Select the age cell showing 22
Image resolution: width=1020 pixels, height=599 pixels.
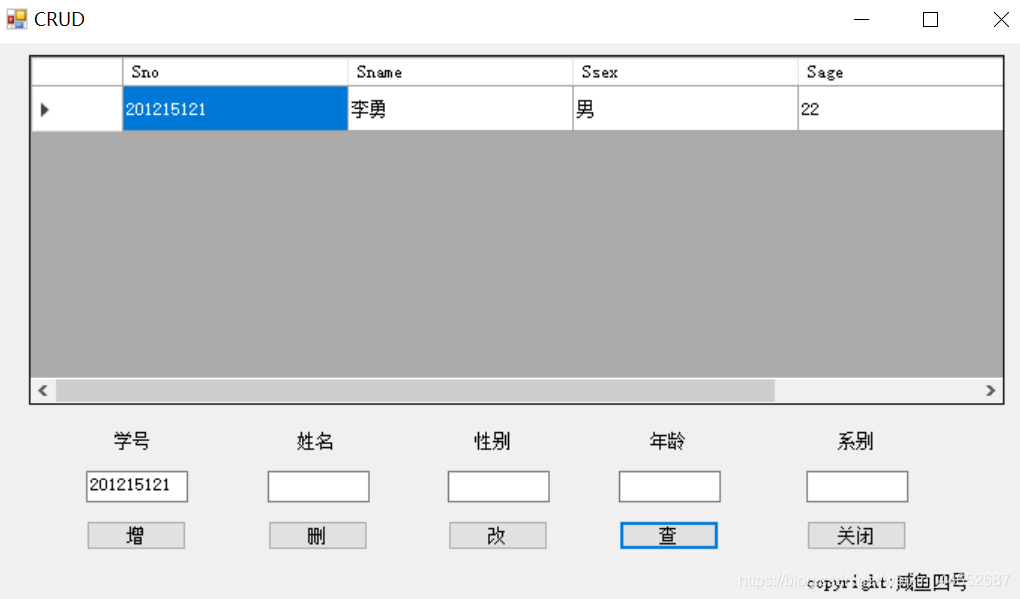click(x=900, y=109)
